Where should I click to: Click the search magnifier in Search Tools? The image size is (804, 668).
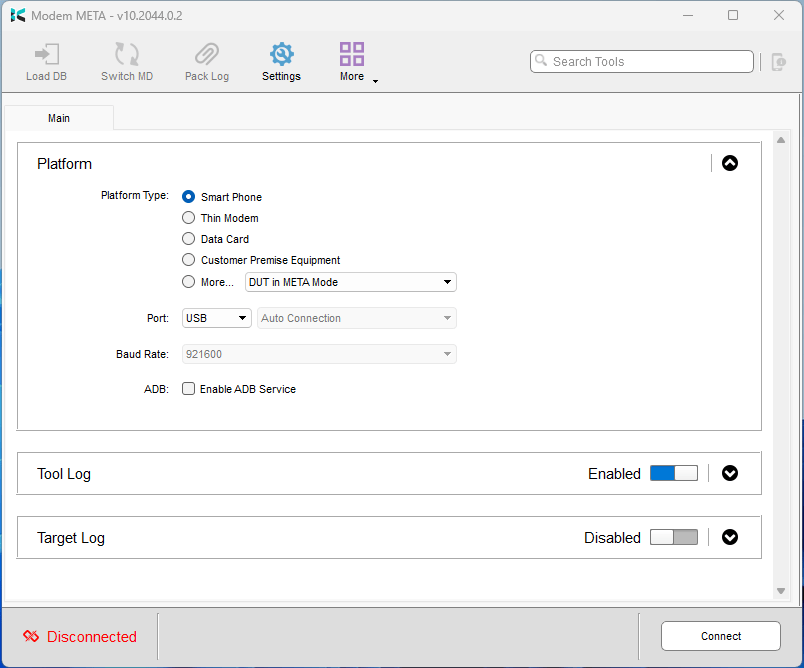point(542,61)
